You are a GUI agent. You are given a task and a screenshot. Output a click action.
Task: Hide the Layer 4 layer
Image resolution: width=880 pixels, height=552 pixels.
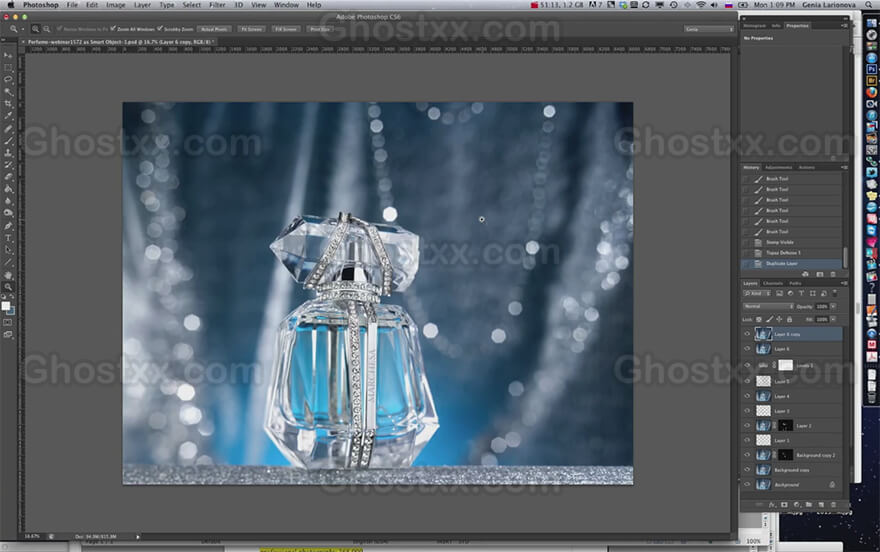[747, 396]
